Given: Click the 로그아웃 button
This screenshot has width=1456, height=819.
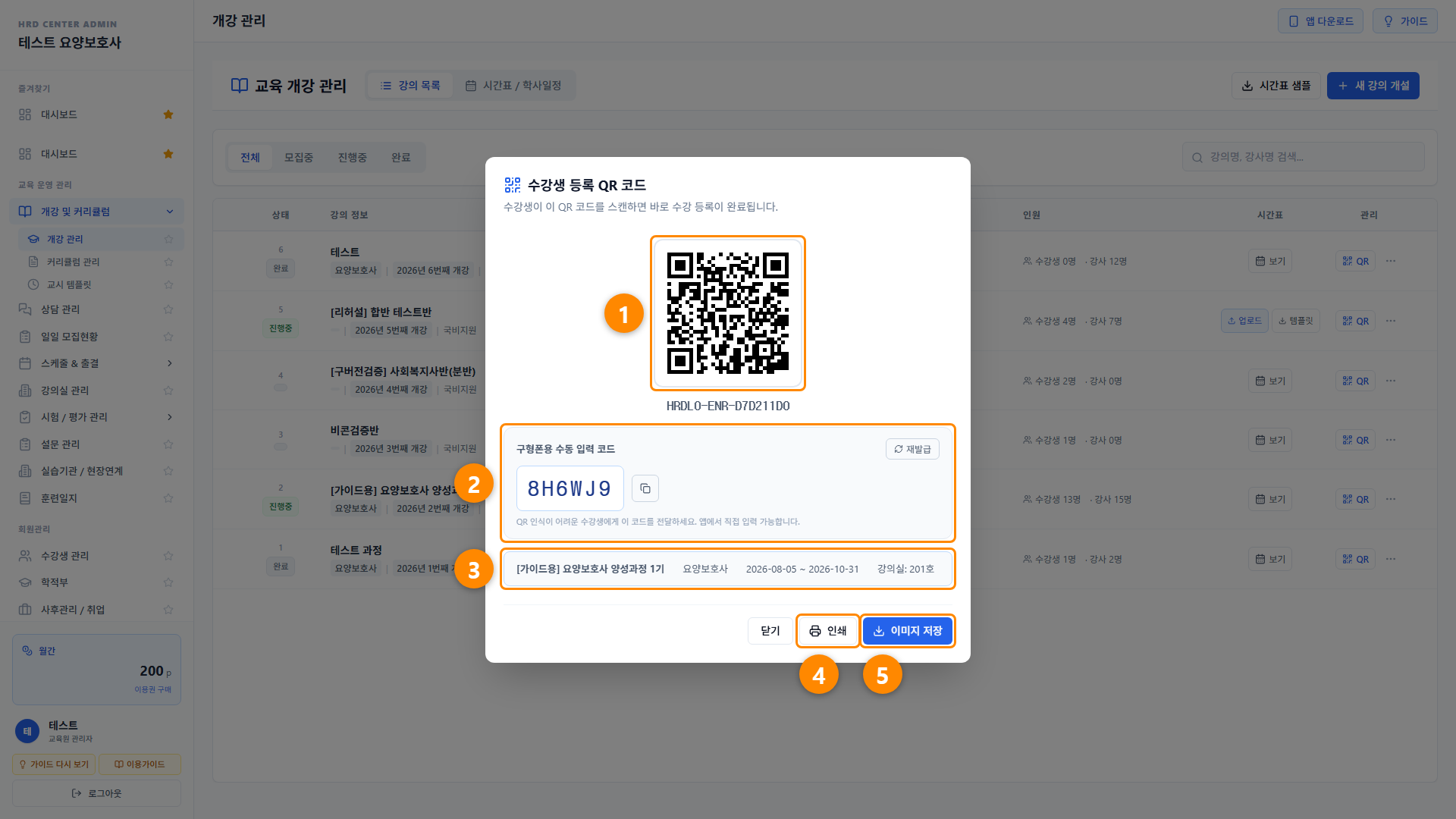Looking at the screenshot, I should pyautogui.click(x=96, y=793).
